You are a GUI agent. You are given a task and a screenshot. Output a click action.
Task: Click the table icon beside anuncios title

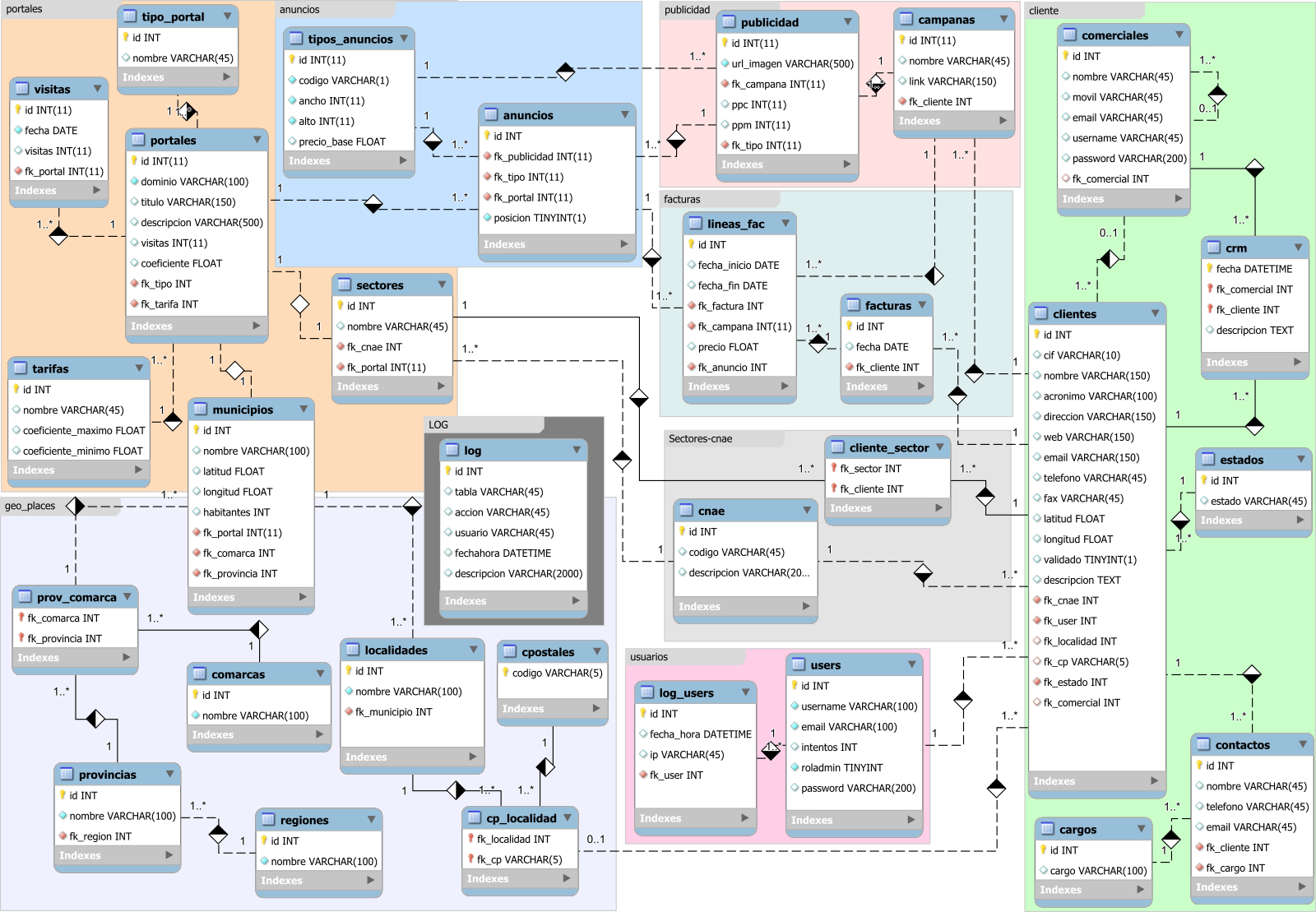tap(491, 115)
